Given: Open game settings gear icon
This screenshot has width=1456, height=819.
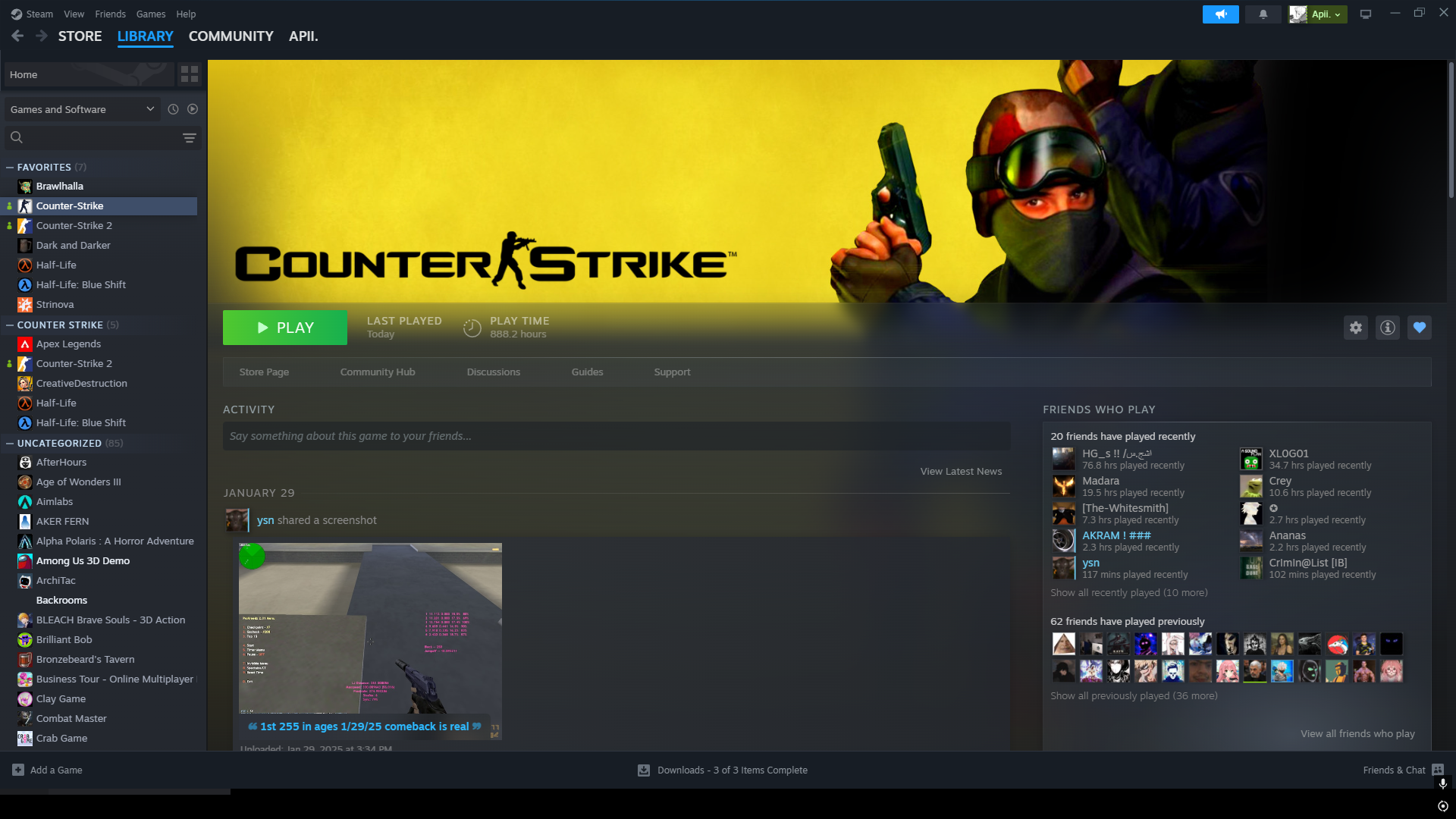Looking at the screenshot, I should [x=1356, y=328].
